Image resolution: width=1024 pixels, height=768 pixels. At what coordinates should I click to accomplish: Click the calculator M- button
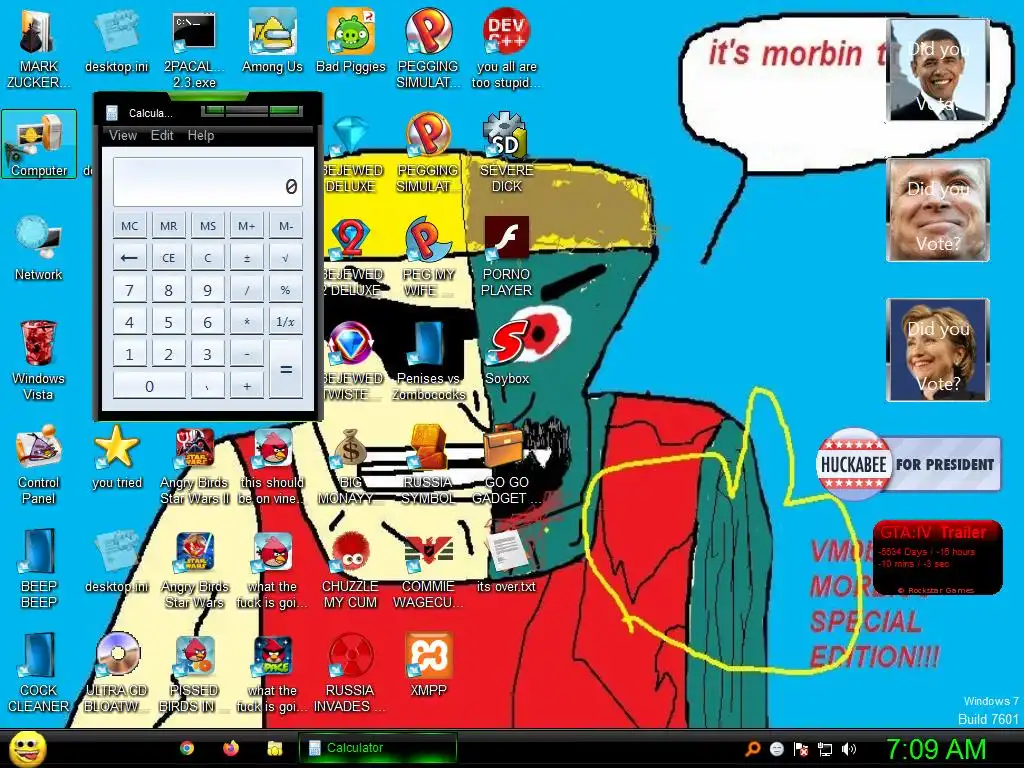[x=286, y=226]
